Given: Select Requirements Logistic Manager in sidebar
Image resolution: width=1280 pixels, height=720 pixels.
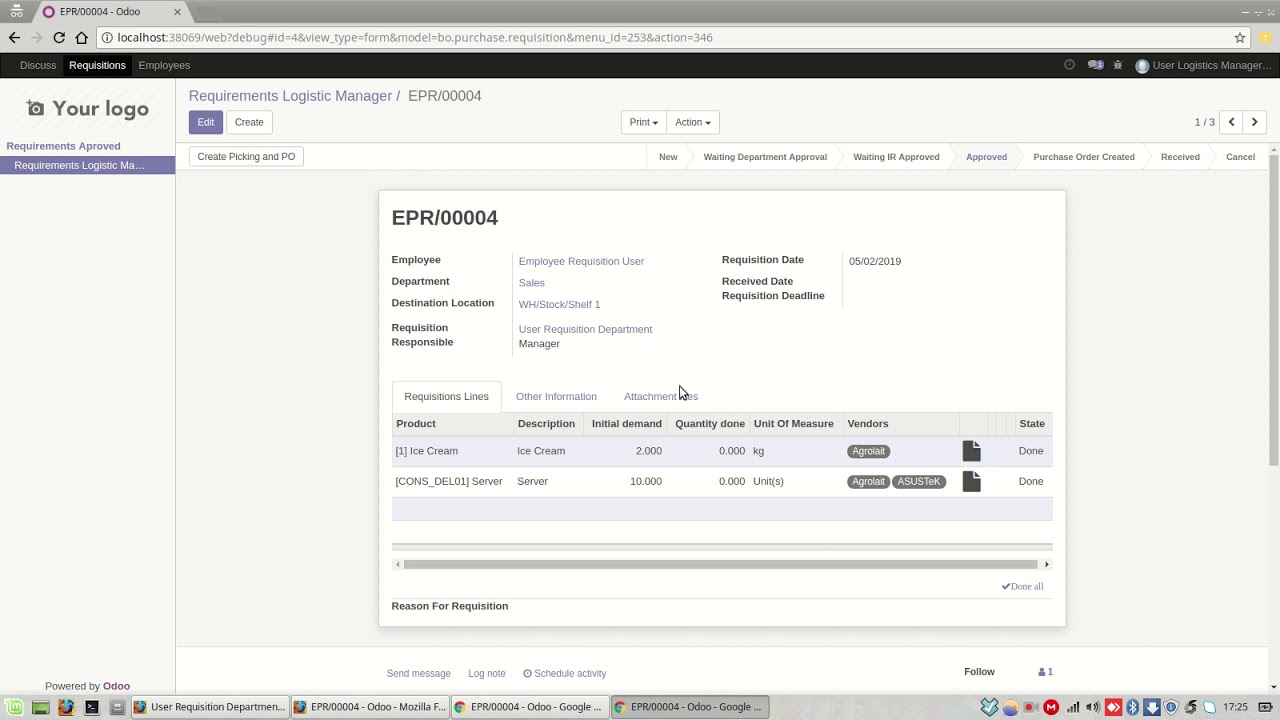Looking at the screenshot, I should click(87, 165).
